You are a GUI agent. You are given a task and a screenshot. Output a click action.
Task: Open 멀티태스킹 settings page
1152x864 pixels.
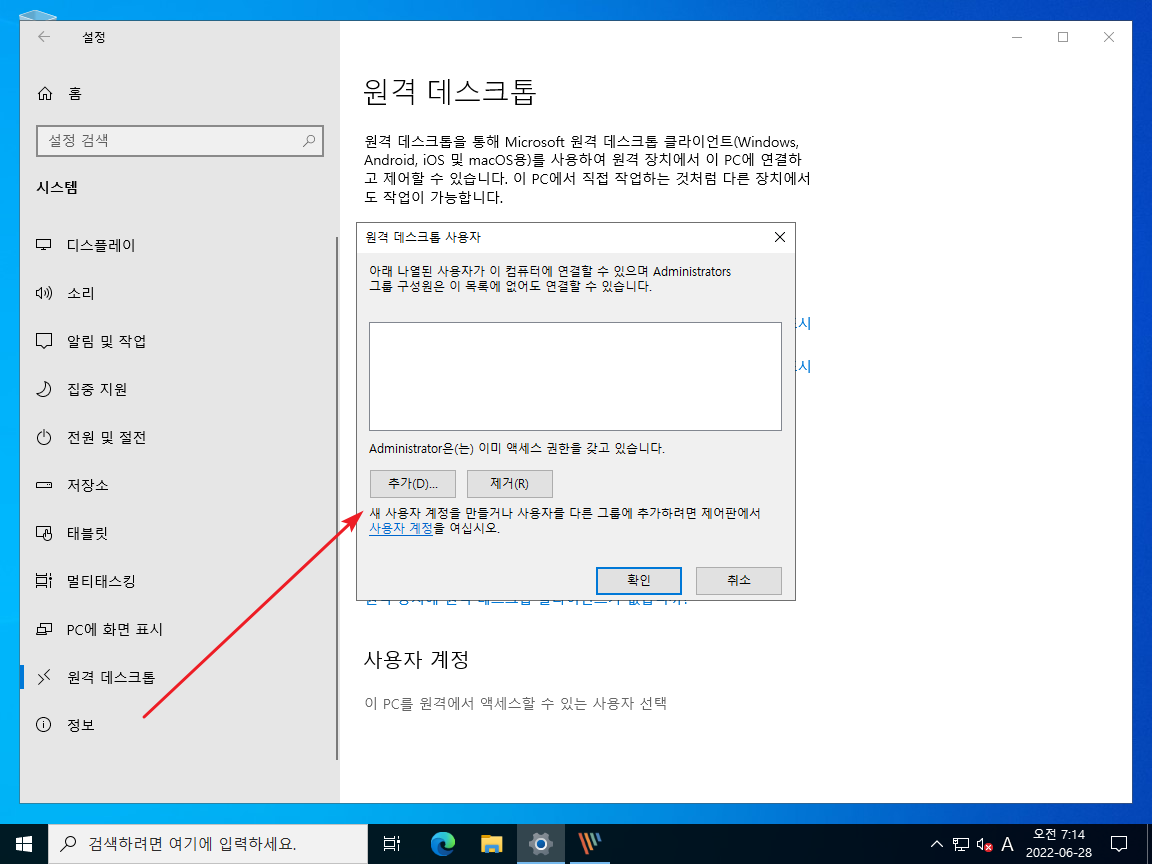(101, 581)
